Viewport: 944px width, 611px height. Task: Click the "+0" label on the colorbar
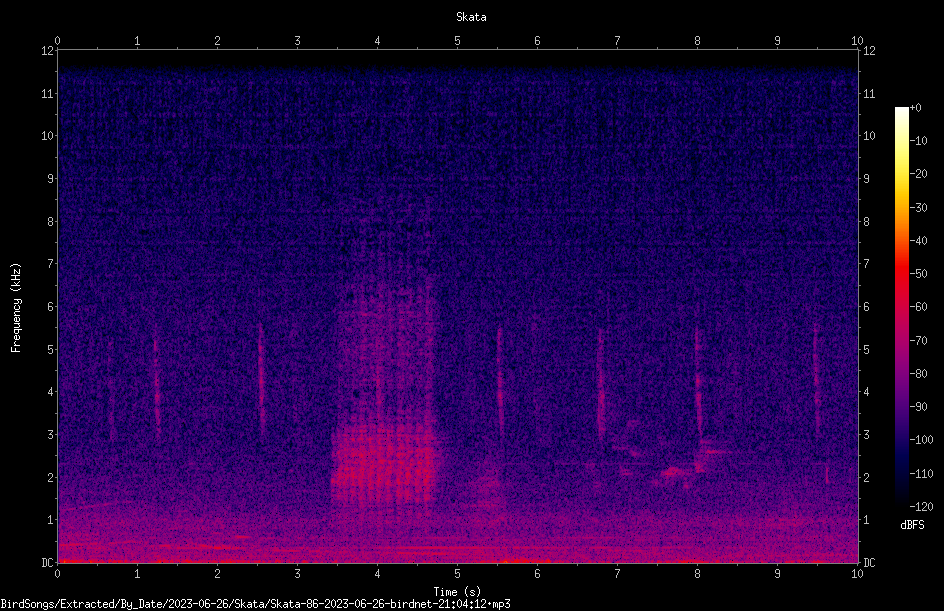tap(916, 108)
